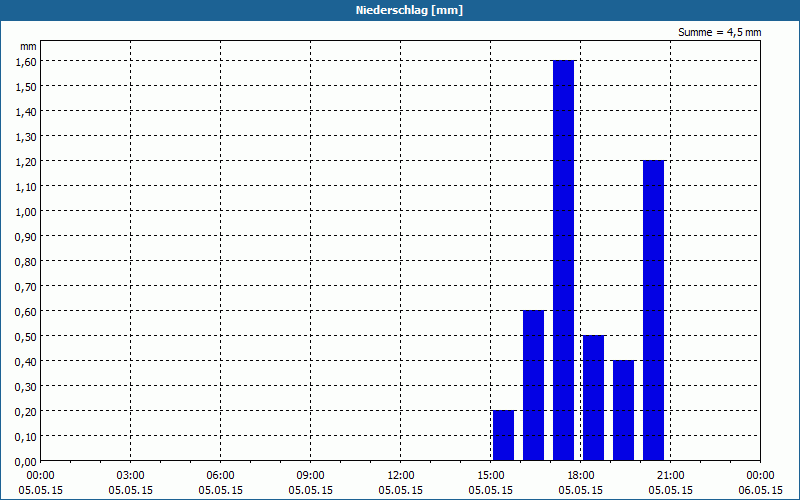Click the 1,40 y-axis label
This screenshot has height=500, width=800.
click(26, 112)
